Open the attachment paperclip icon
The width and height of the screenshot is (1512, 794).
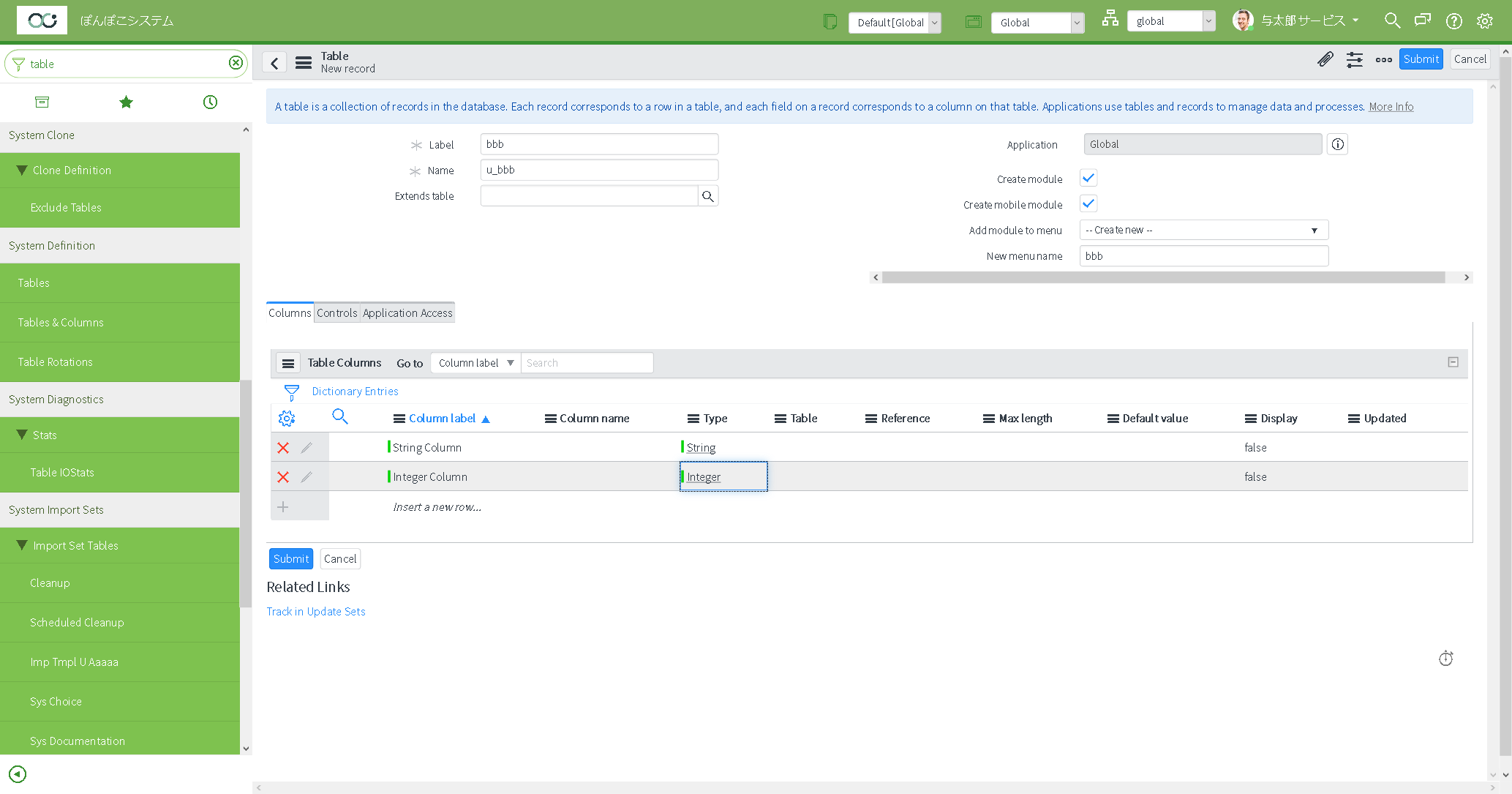1325,59
